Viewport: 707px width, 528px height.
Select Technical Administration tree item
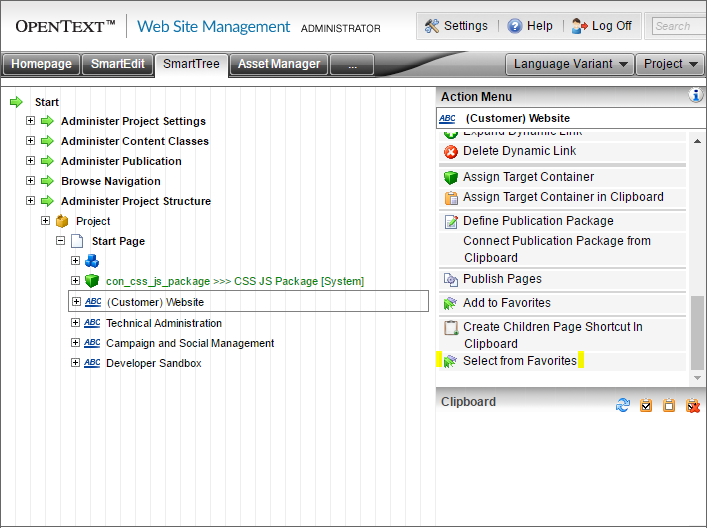tap(164, 323)
